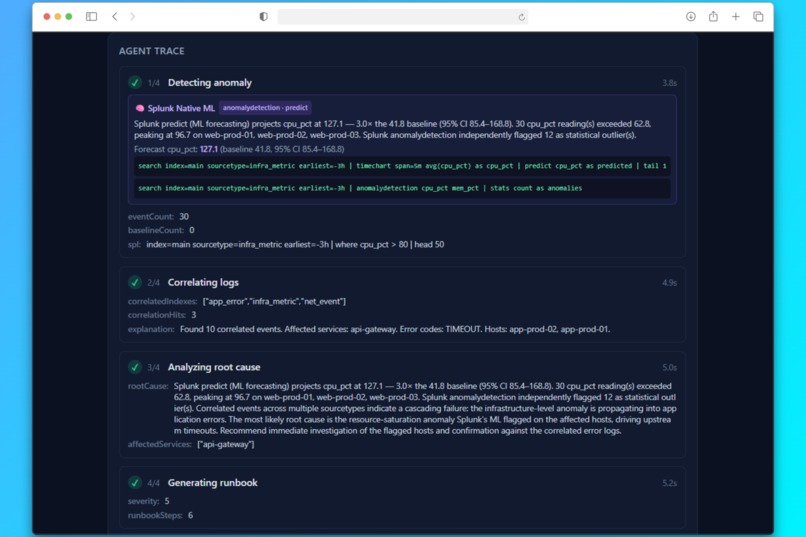This screenshot has width=806, height=537.
Task: Click the eventCount value 30
Action: coord(184,216)
